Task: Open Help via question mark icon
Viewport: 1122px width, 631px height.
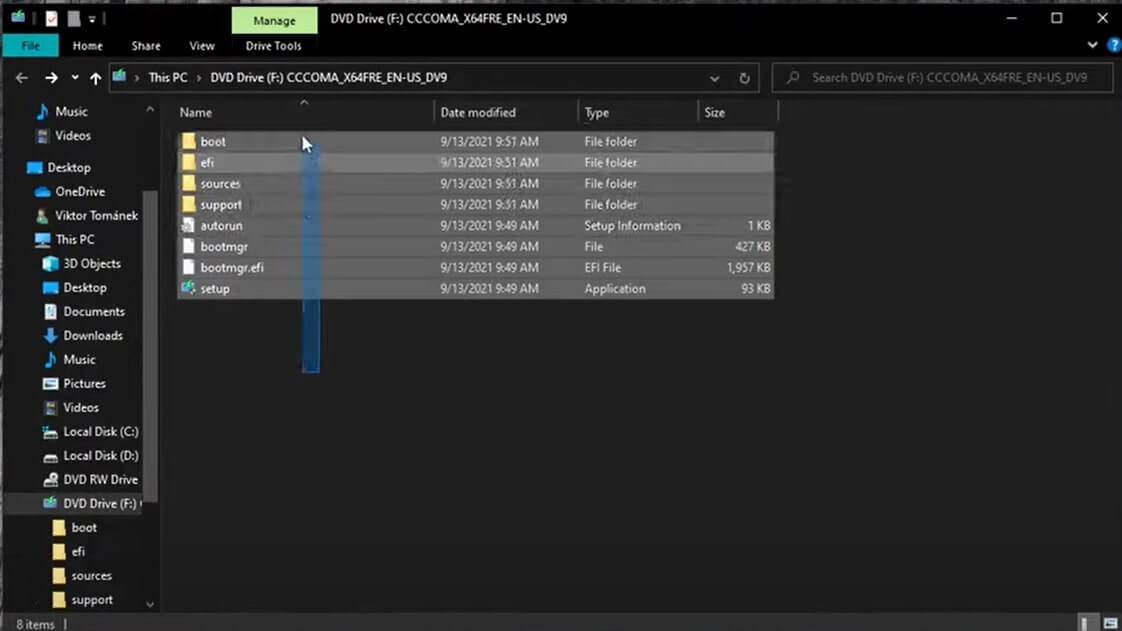Action: coord(1114,45)
